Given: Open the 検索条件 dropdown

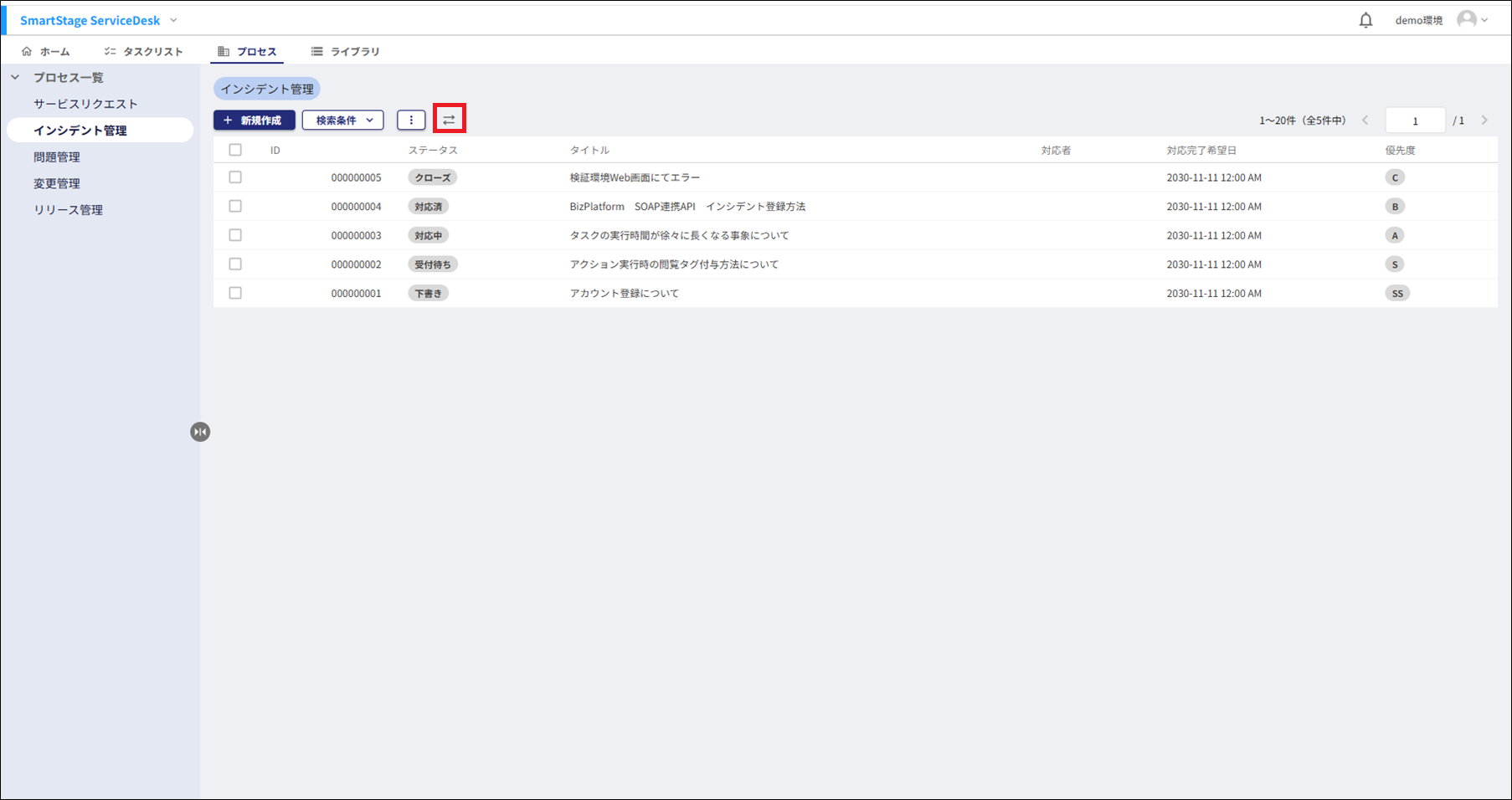Looking at the screenshot, I should [343, 121].
